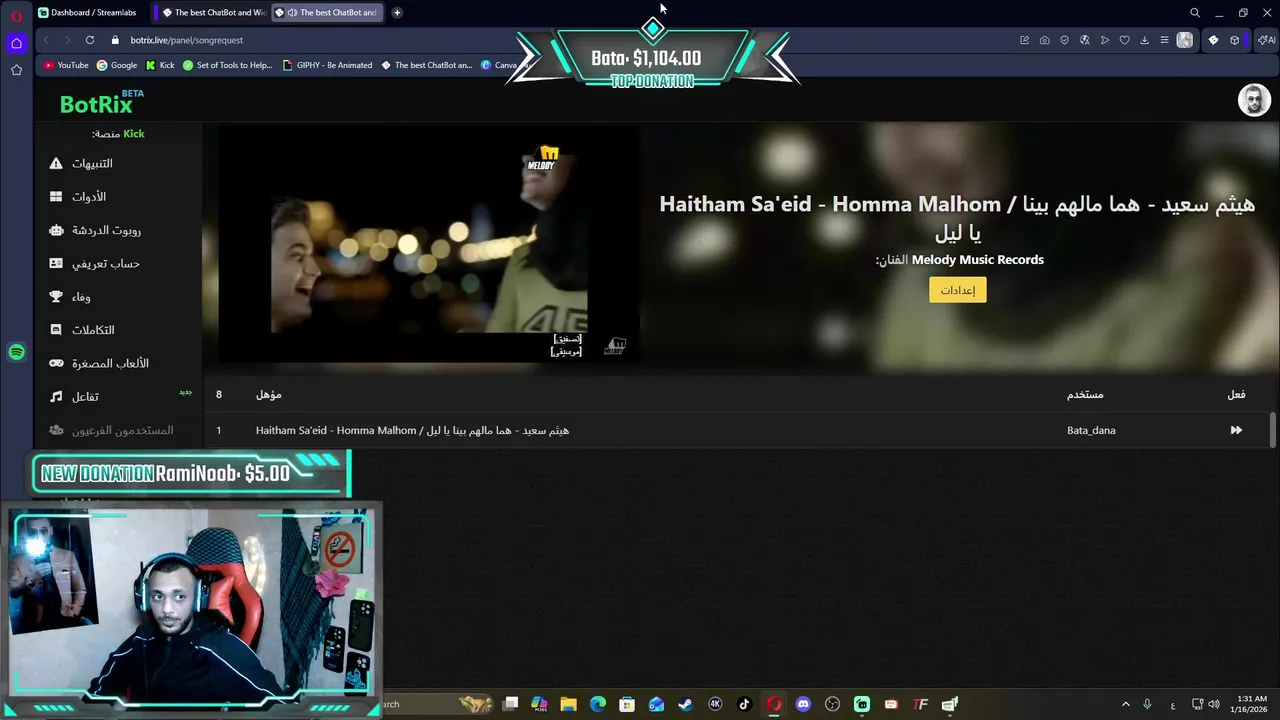Open Discord from taskbar
The height and width of the screenshot is (720, 1280).
(803, 704)
